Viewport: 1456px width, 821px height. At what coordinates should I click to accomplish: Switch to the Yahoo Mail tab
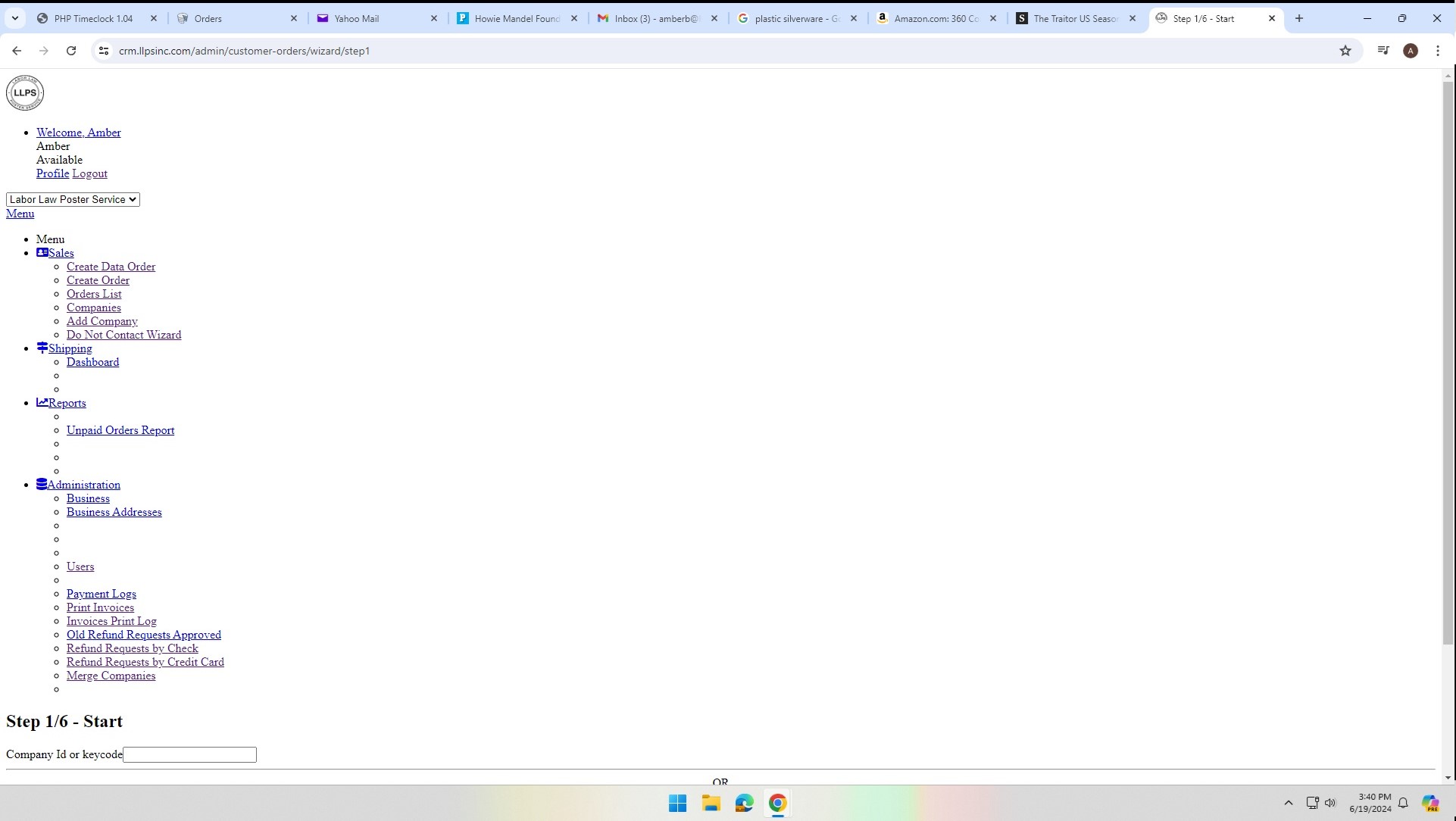click(356, 18)
